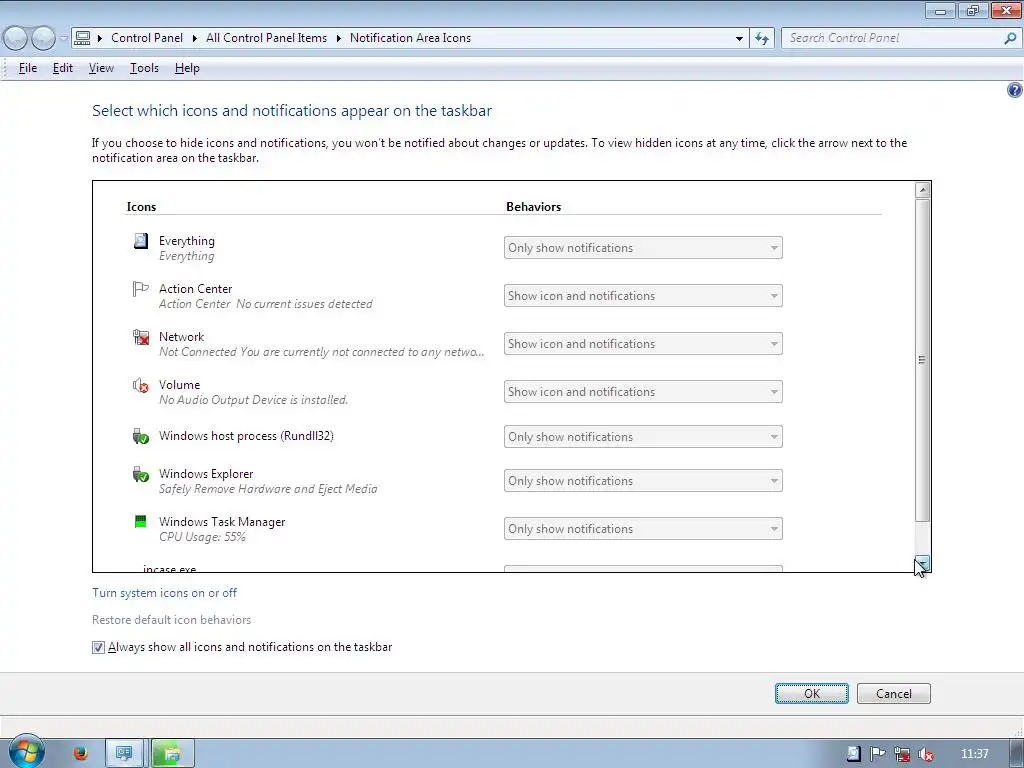1024x768 pixels.
Task: Open the Windows Start orb
Action: pyautogui.click(x=25, y=751)
